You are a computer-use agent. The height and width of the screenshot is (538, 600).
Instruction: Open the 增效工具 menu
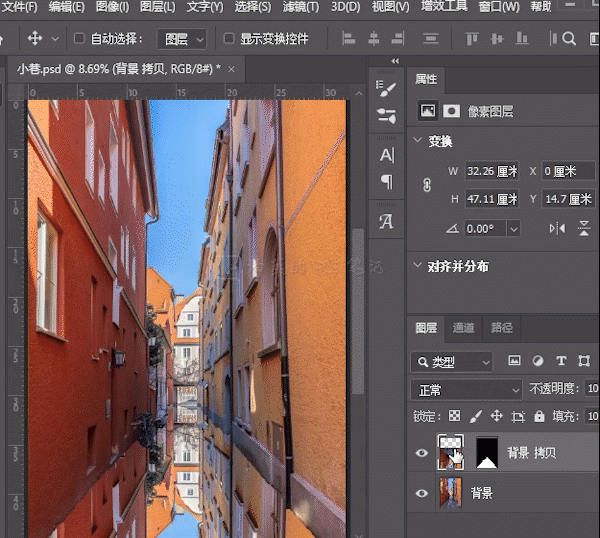click(x=444, y=6)
